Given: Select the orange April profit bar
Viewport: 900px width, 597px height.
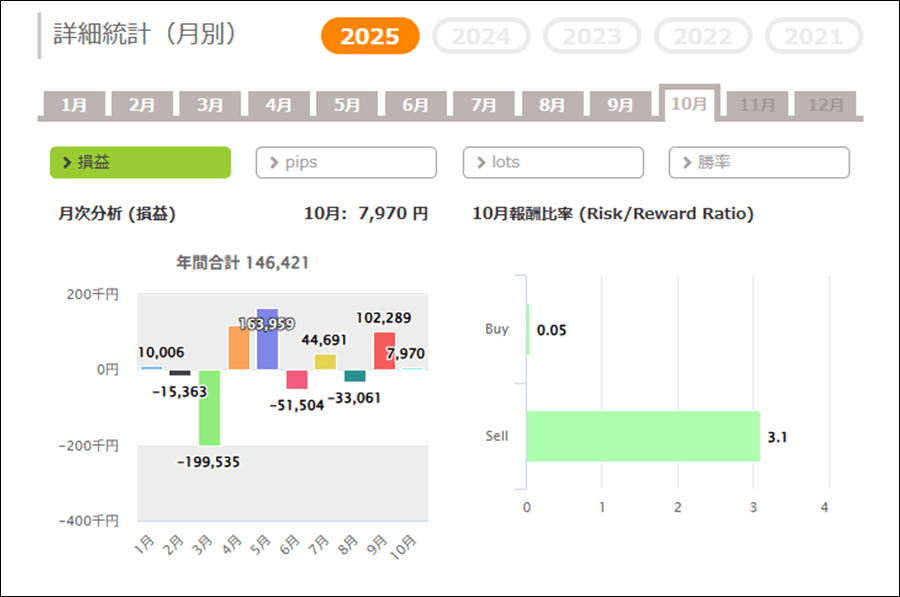Looking at the screenshot, I should pyautogui.click(x=239, y=350).
